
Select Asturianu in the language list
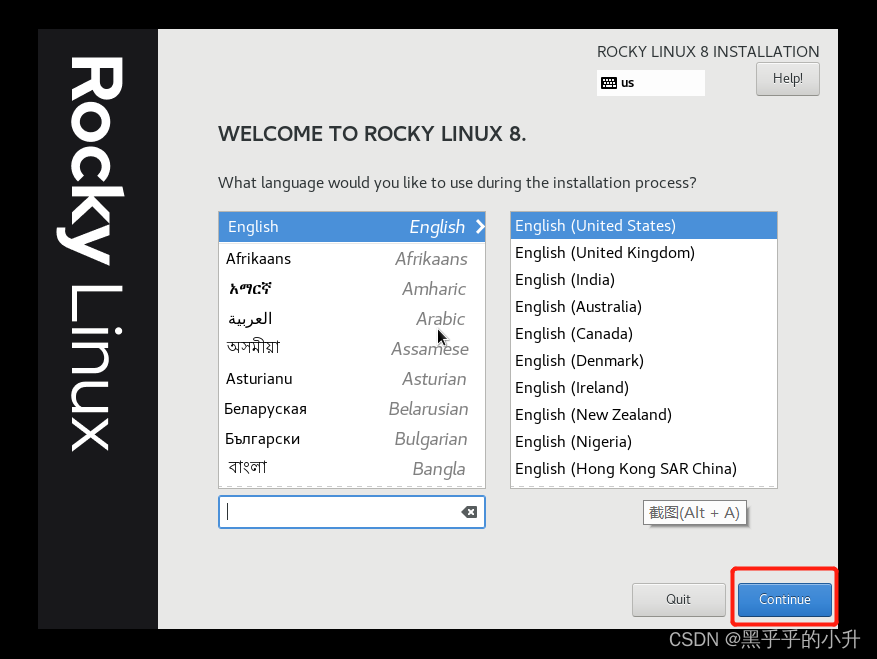(x=352, y=379)
